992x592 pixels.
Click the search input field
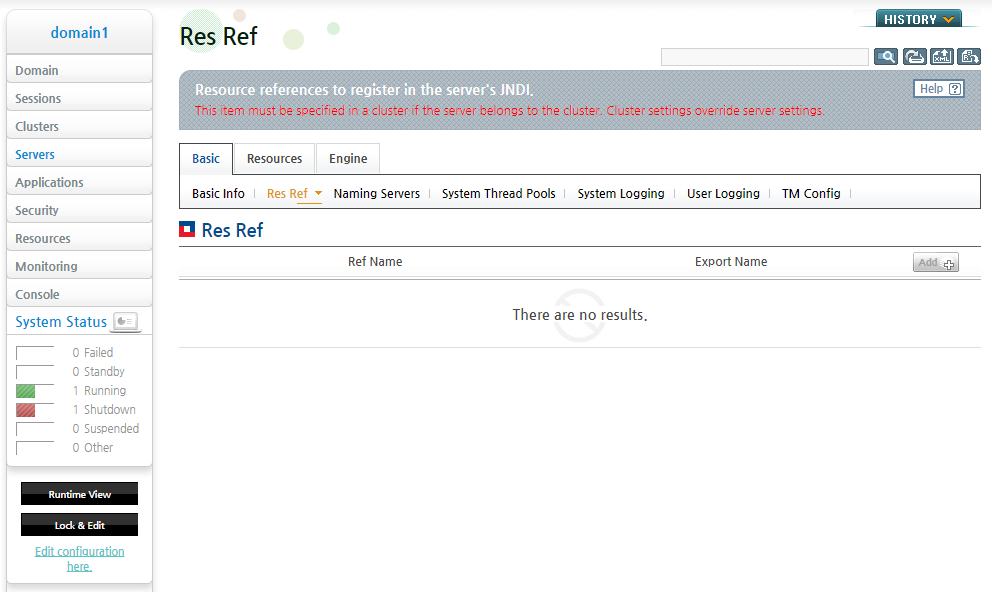[764, 57]
